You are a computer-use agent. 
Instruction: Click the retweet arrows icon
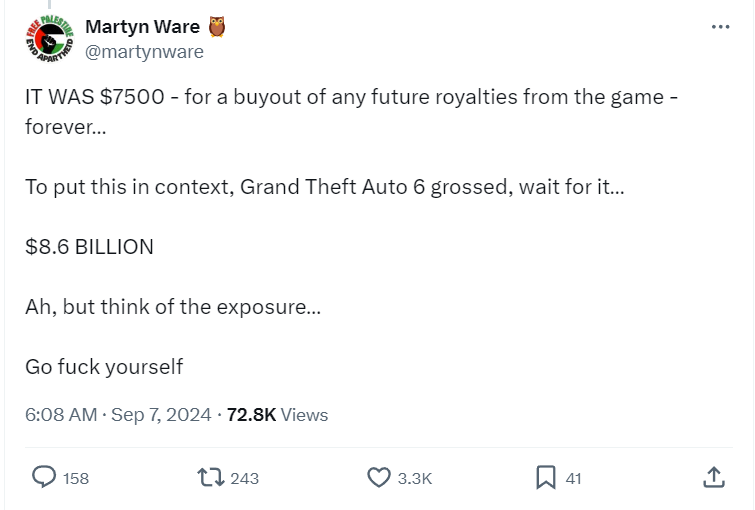tap(211, 478)
